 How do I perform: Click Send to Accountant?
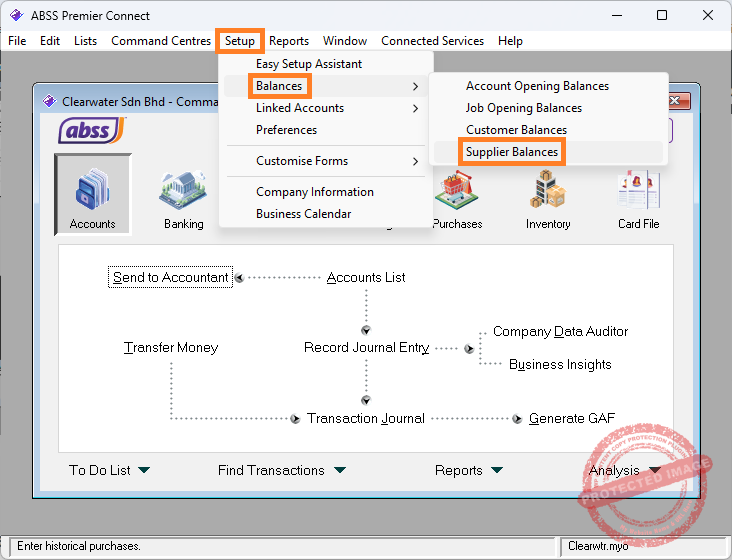click(x=170, y=278)
